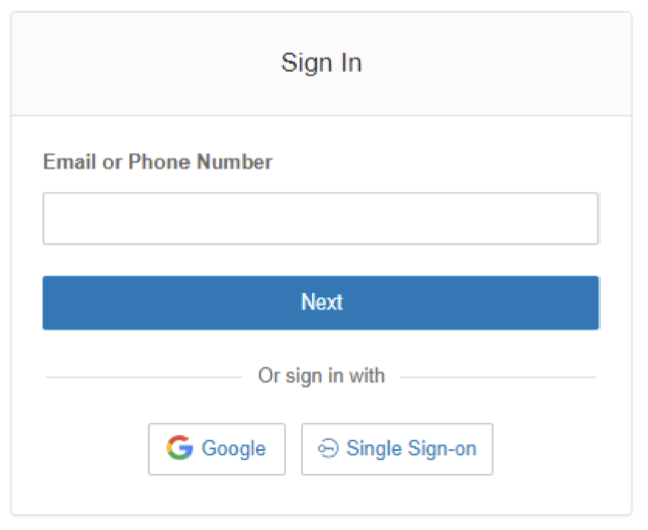Click the gray Sign In header bar
The height and width of the screenshot is (530, 648).
322,64
